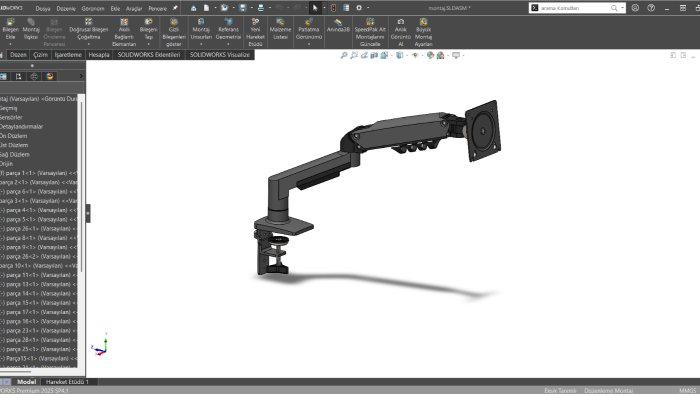This screenshot has width=700, height=394.
Task: Open the search box dropdown arrow
Action: click(622, 8)
